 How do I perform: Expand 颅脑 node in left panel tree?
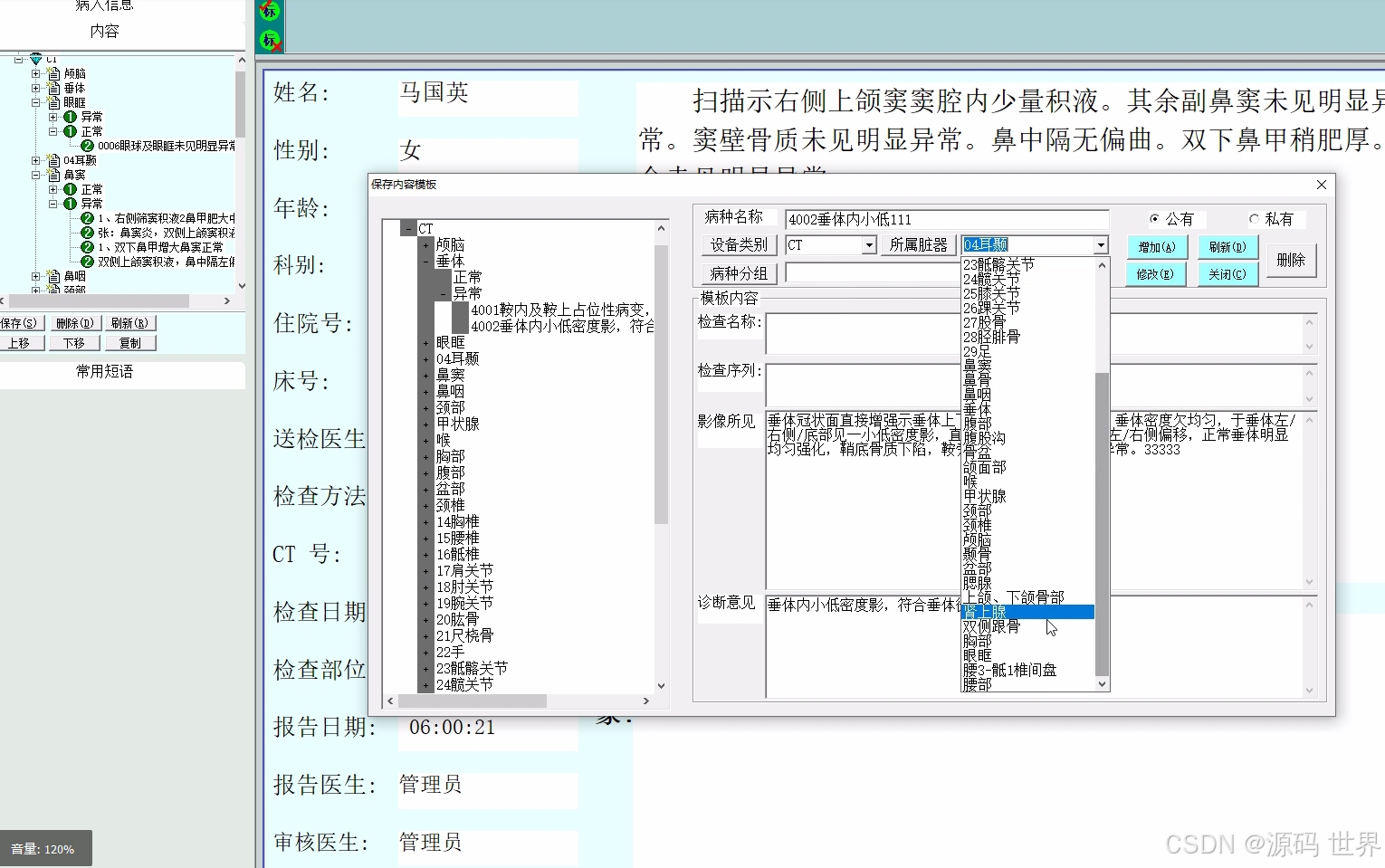(x=35, y=73)
